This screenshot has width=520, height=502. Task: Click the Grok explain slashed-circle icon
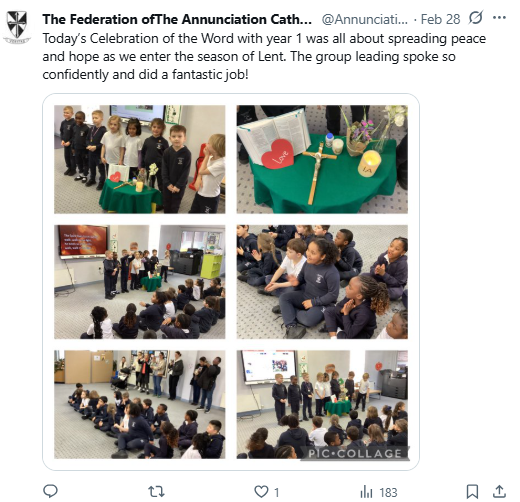[x=476, y=18]
